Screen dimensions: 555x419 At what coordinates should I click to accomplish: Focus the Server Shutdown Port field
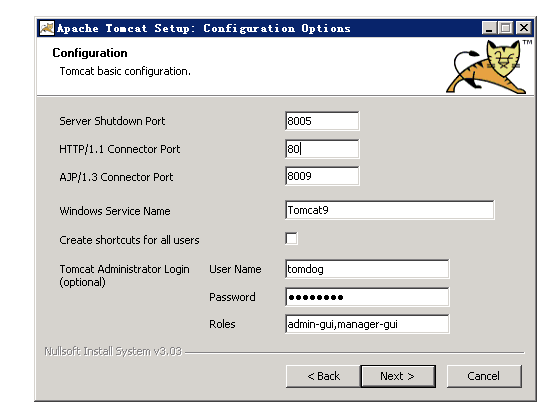click(322, 121)
